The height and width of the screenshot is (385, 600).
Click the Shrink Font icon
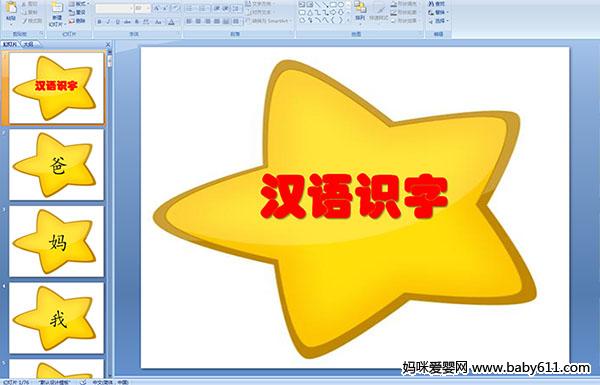(165, 8)
